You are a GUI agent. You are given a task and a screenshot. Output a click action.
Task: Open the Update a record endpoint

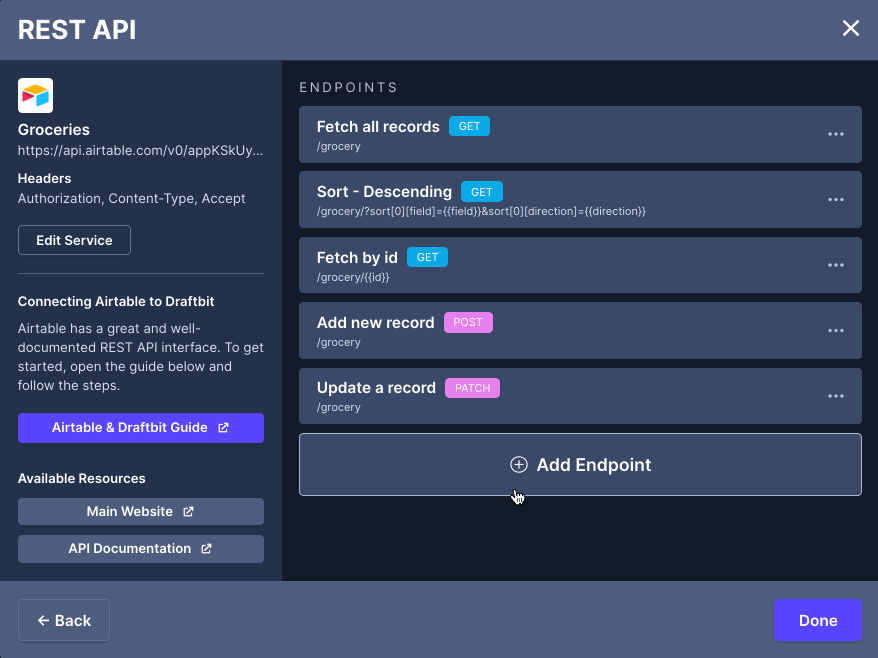coord(580,396)
